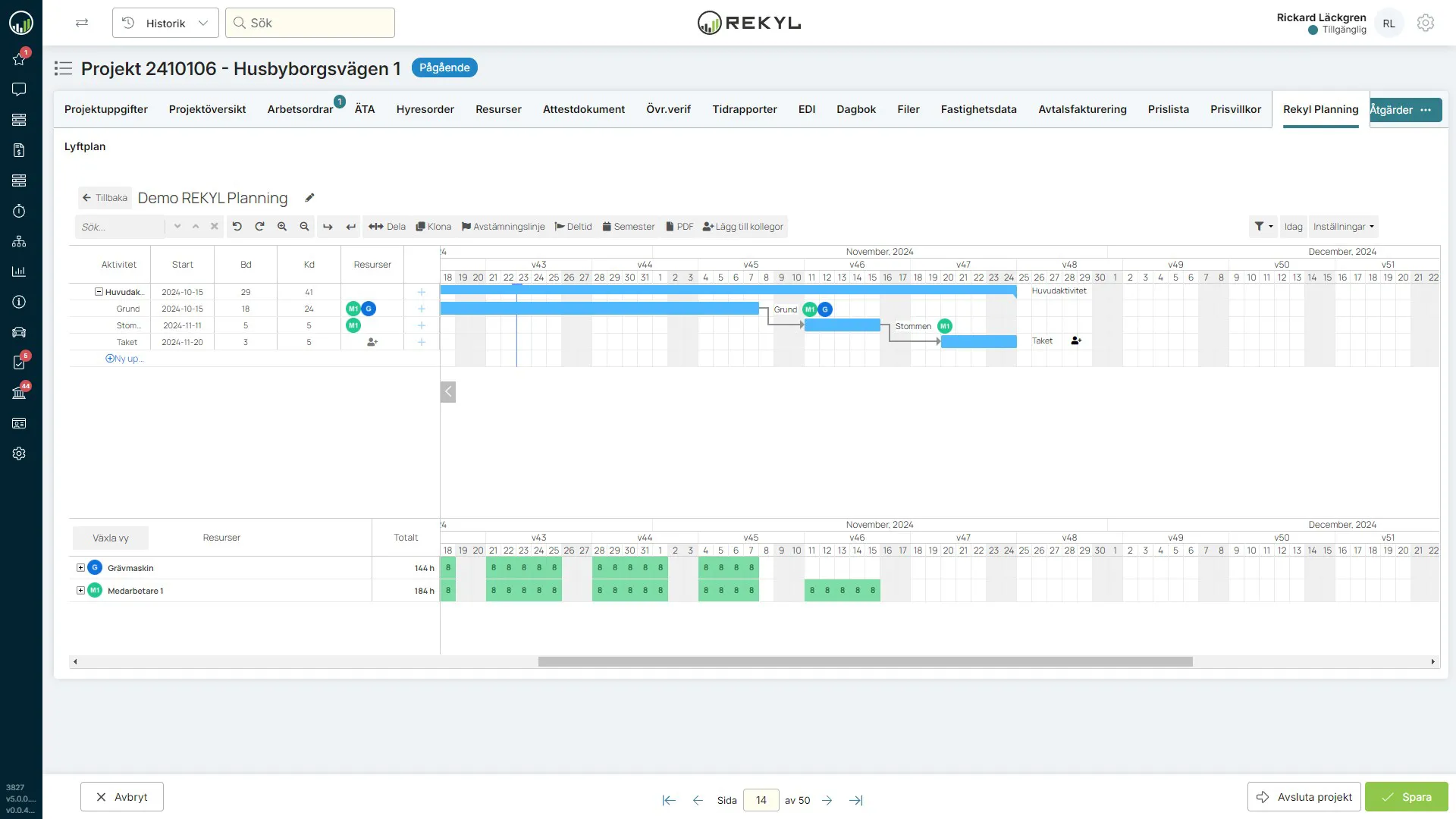Viewport: 1456px width, 819px height.
Task: Edit plan name with pencil icon
Action: point(309,198)
